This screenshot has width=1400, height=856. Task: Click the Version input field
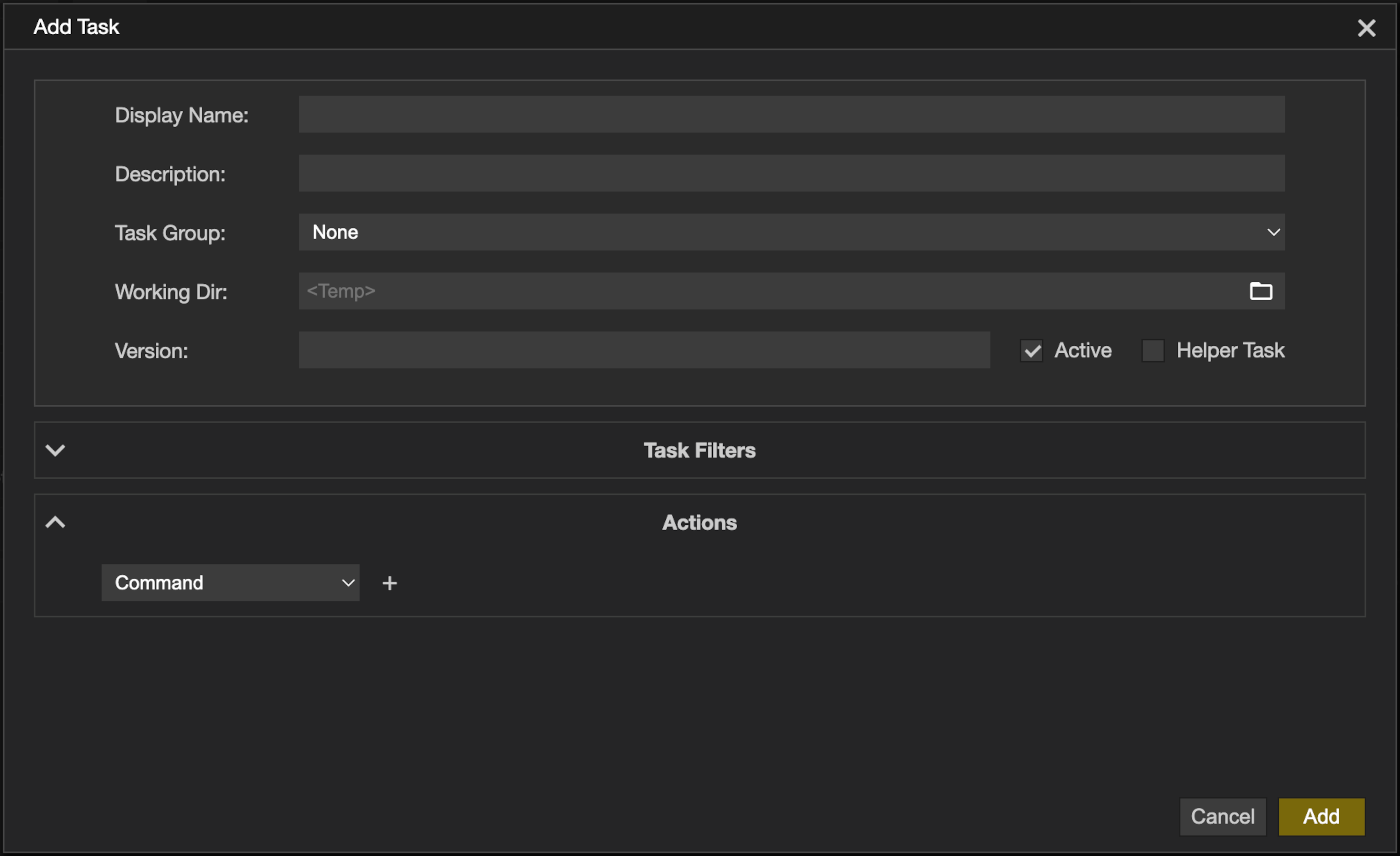pos(644,350)
